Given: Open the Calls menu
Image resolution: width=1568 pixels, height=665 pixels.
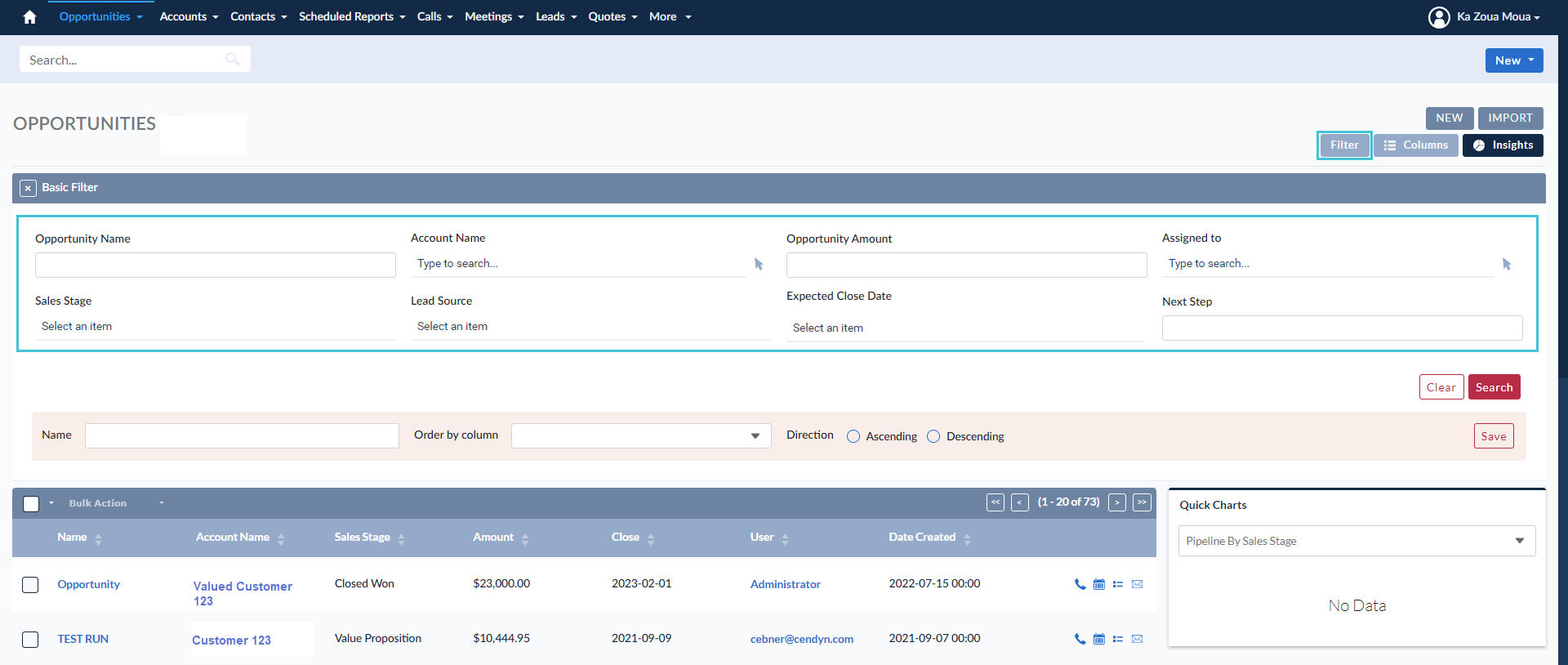Looking at the screenshot, I should pyautogui.click(x=434, y=17).
